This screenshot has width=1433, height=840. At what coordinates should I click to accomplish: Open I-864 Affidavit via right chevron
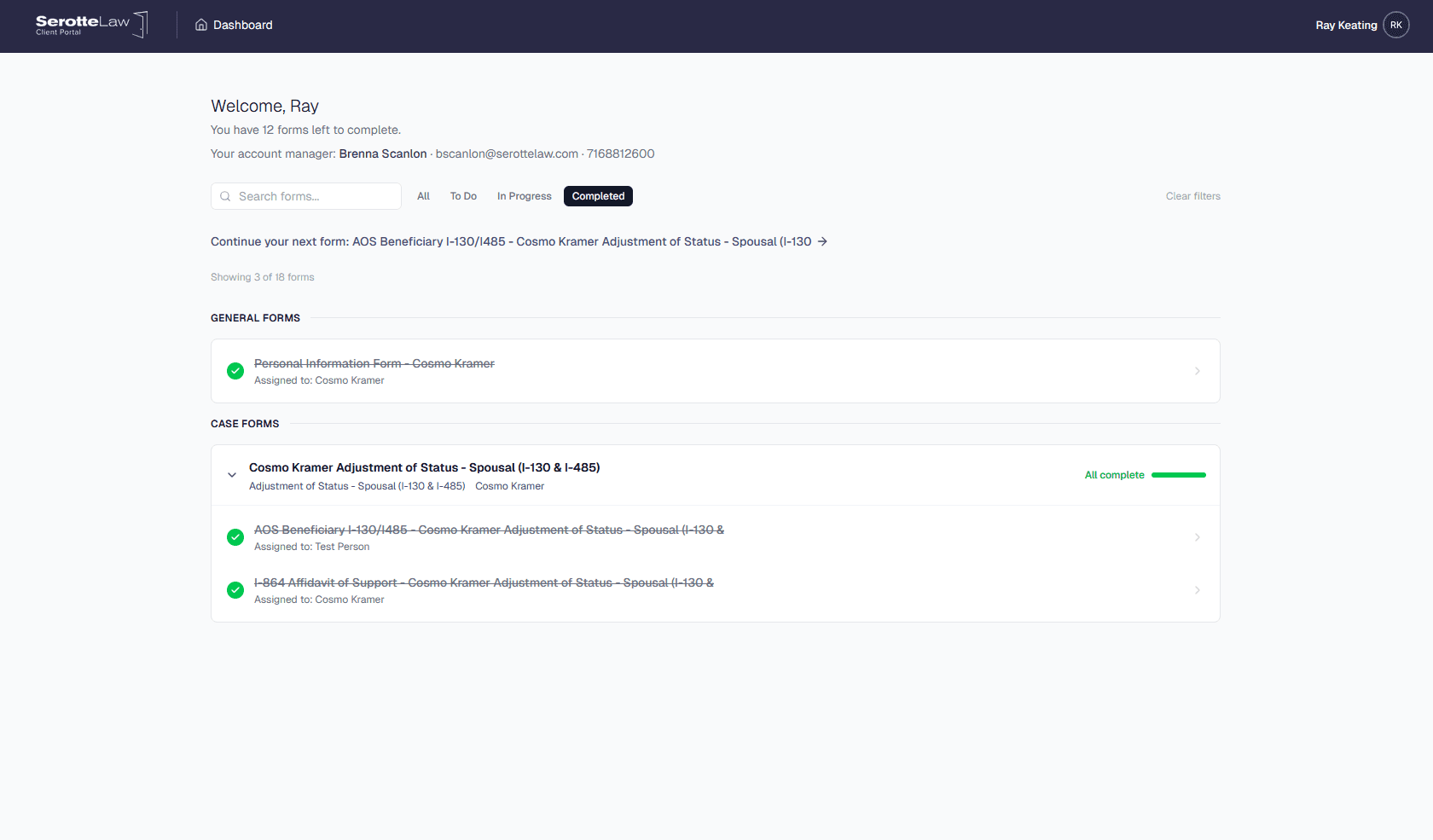point(1197,590)
